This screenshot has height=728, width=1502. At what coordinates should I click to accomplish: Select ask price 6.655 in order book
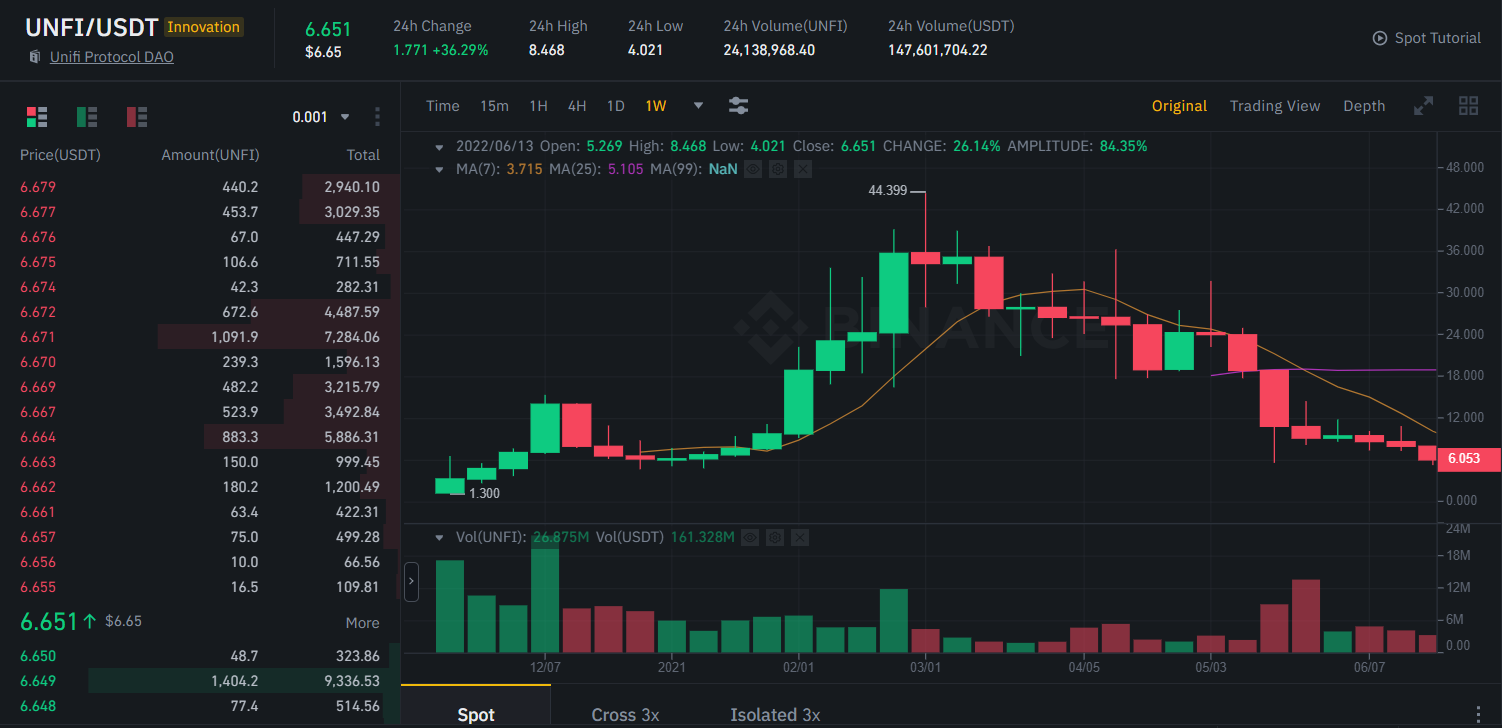click(x=38, y=587)
